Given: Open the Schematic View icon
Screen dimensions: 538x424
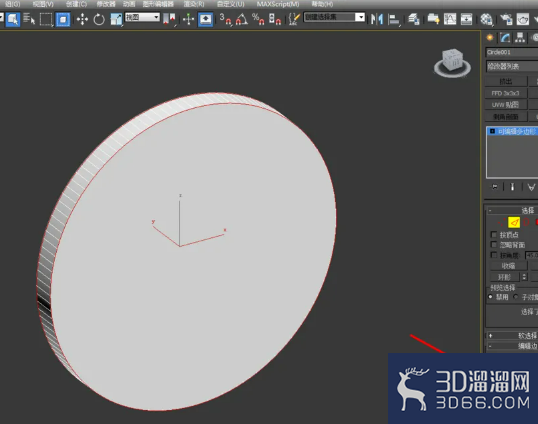Looking at the screenshot, I should point(466,19).
